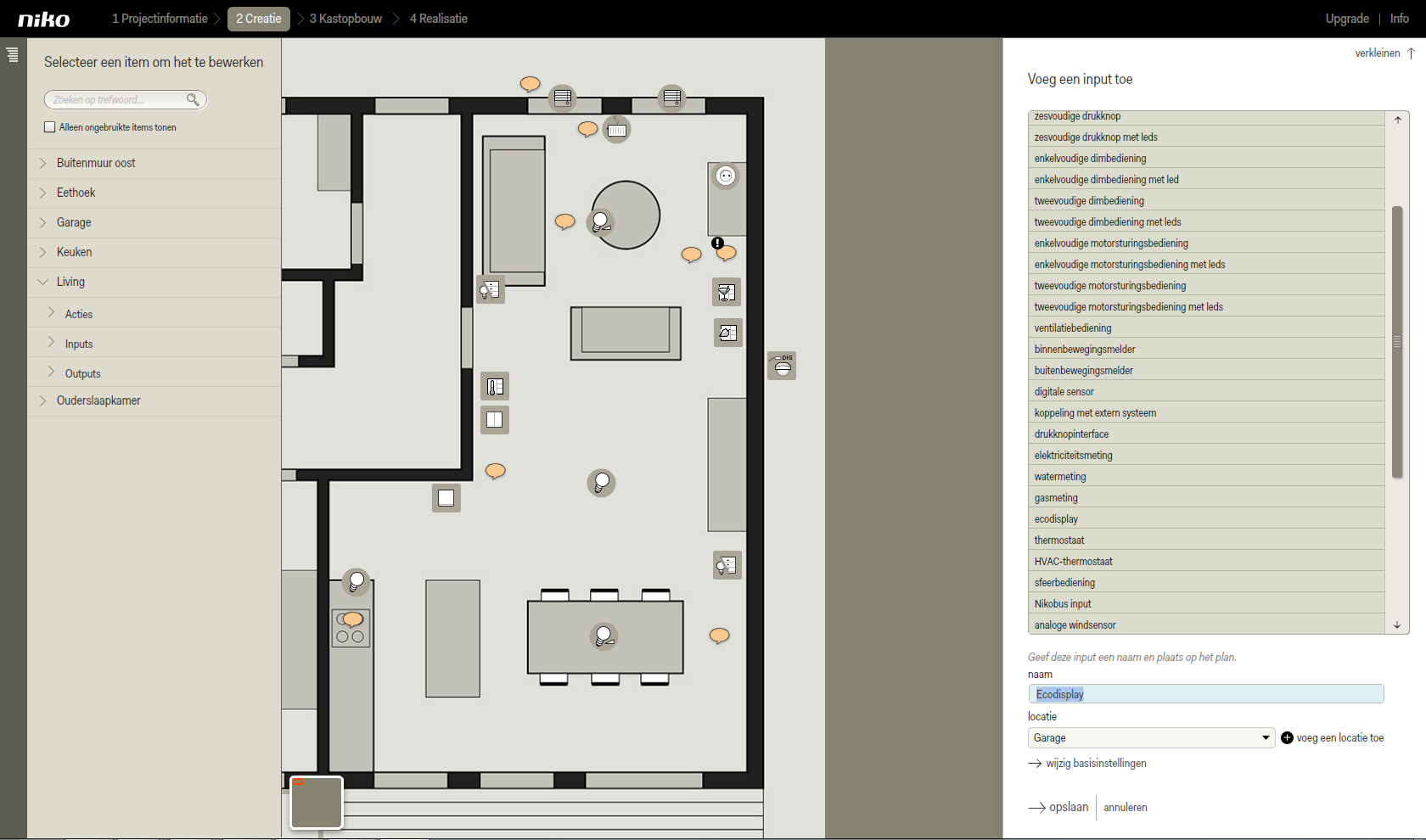Click the magnifier icon in the search box
This screenshot has width=1426, height=840.
pos(193,99)
